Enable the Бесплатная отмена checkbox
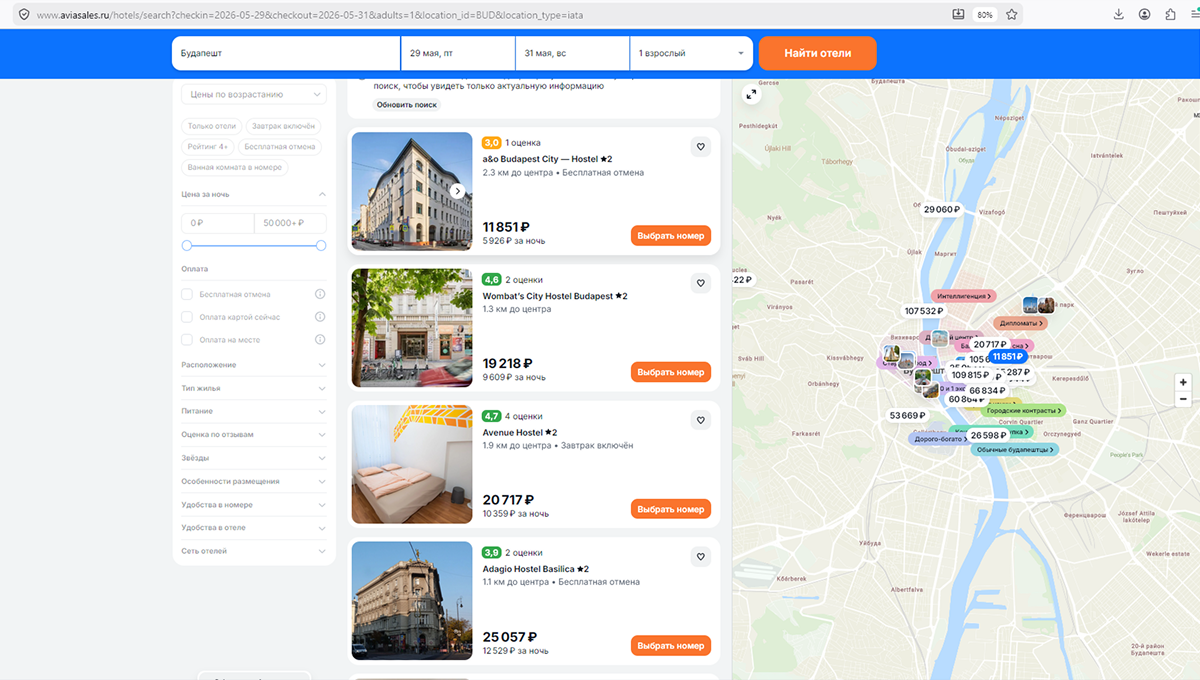1200x680 pixels. point(187,294)
